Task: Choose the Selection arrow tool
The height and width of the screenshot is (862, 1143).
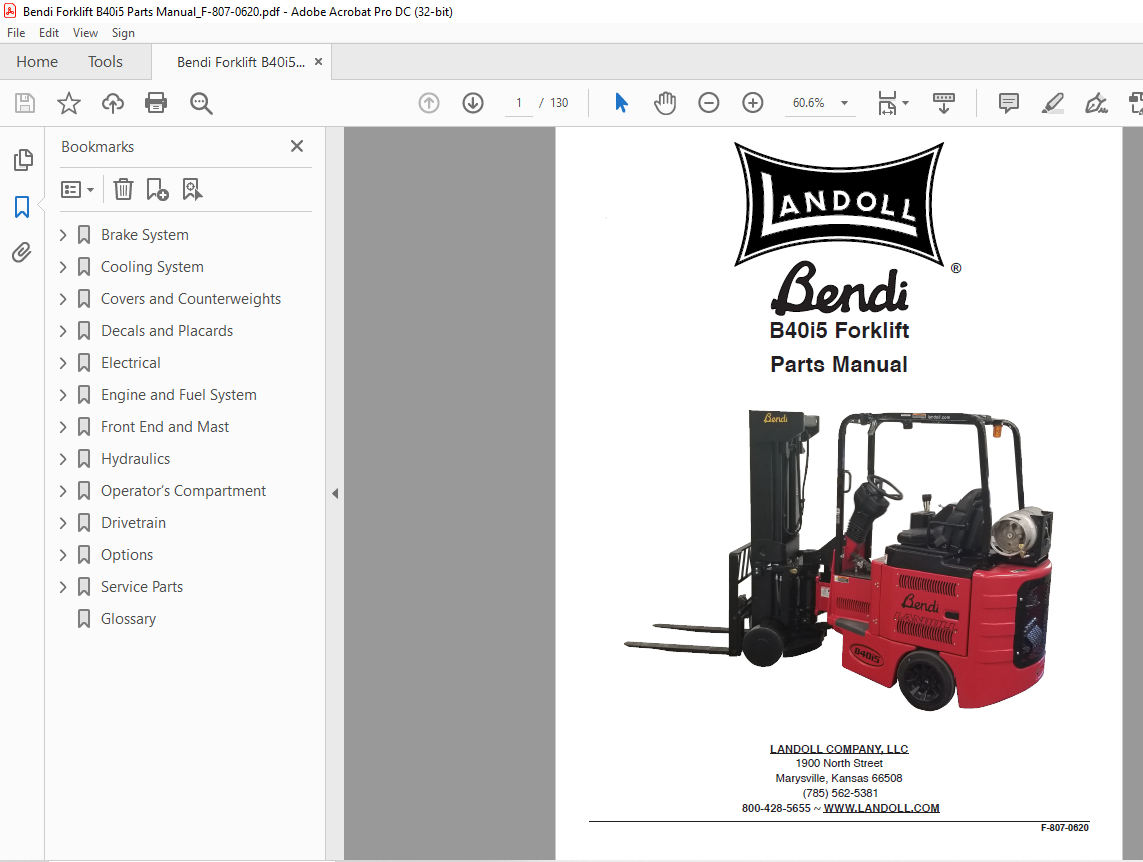Action: (621, 103)
